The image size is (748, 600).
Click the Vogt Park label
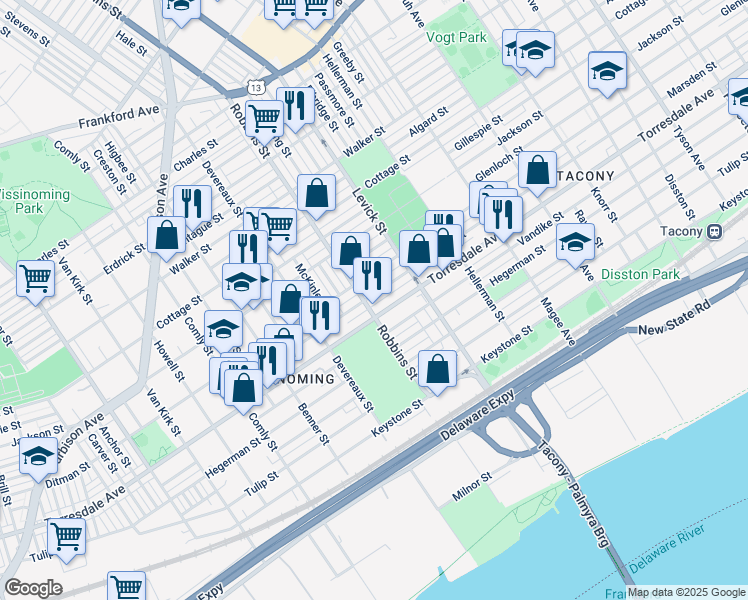point(456,38)
